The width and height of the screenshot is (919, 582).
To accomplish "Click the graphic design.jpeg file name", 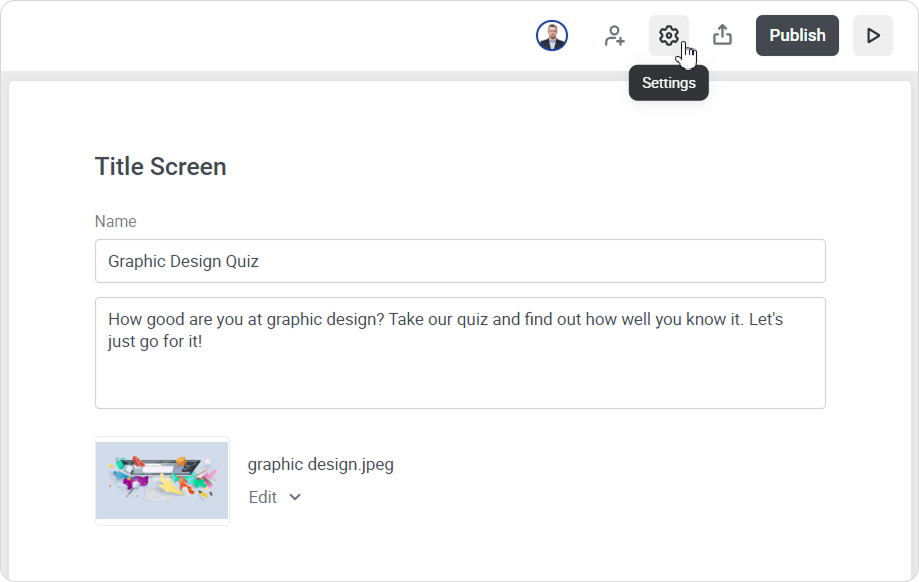I will (x=321, y=464).
